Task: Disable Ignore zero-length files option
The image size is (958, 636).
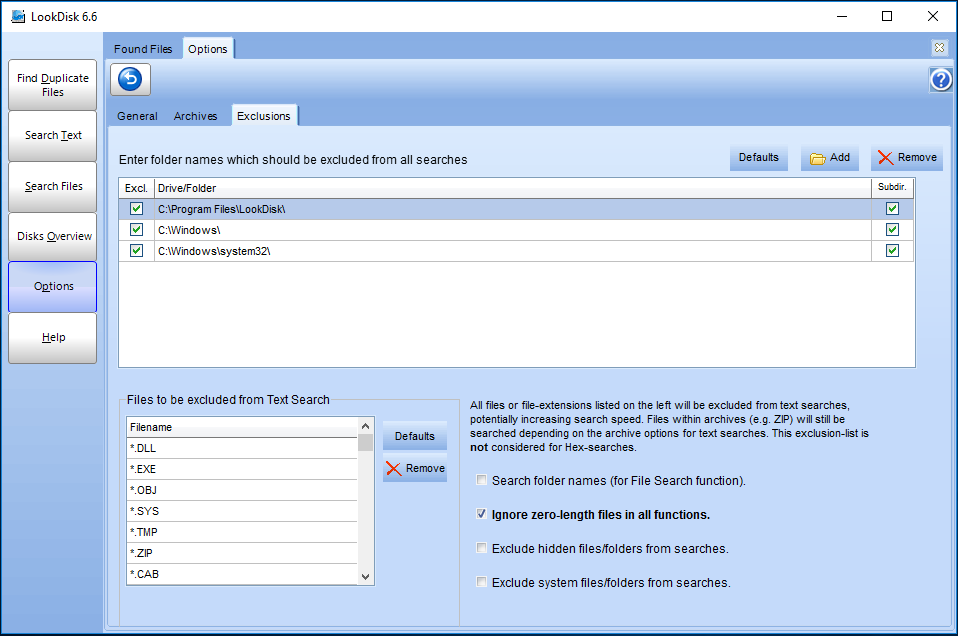Action: point(481,514)
